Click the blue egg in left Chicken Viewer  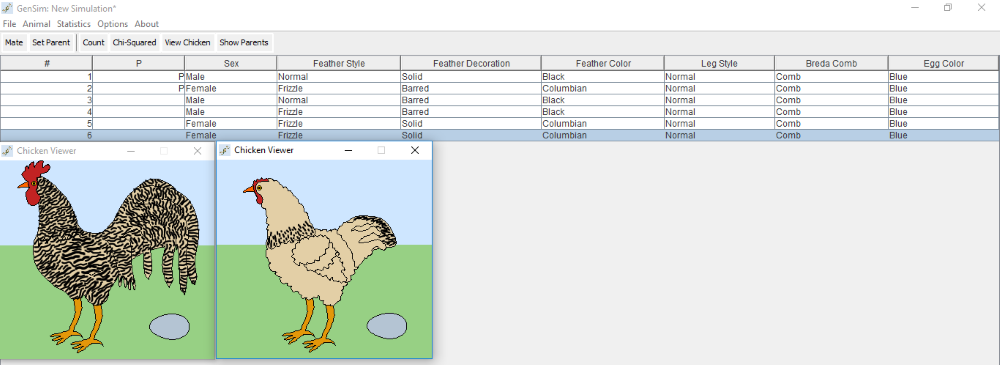click(x=169, y=326)
